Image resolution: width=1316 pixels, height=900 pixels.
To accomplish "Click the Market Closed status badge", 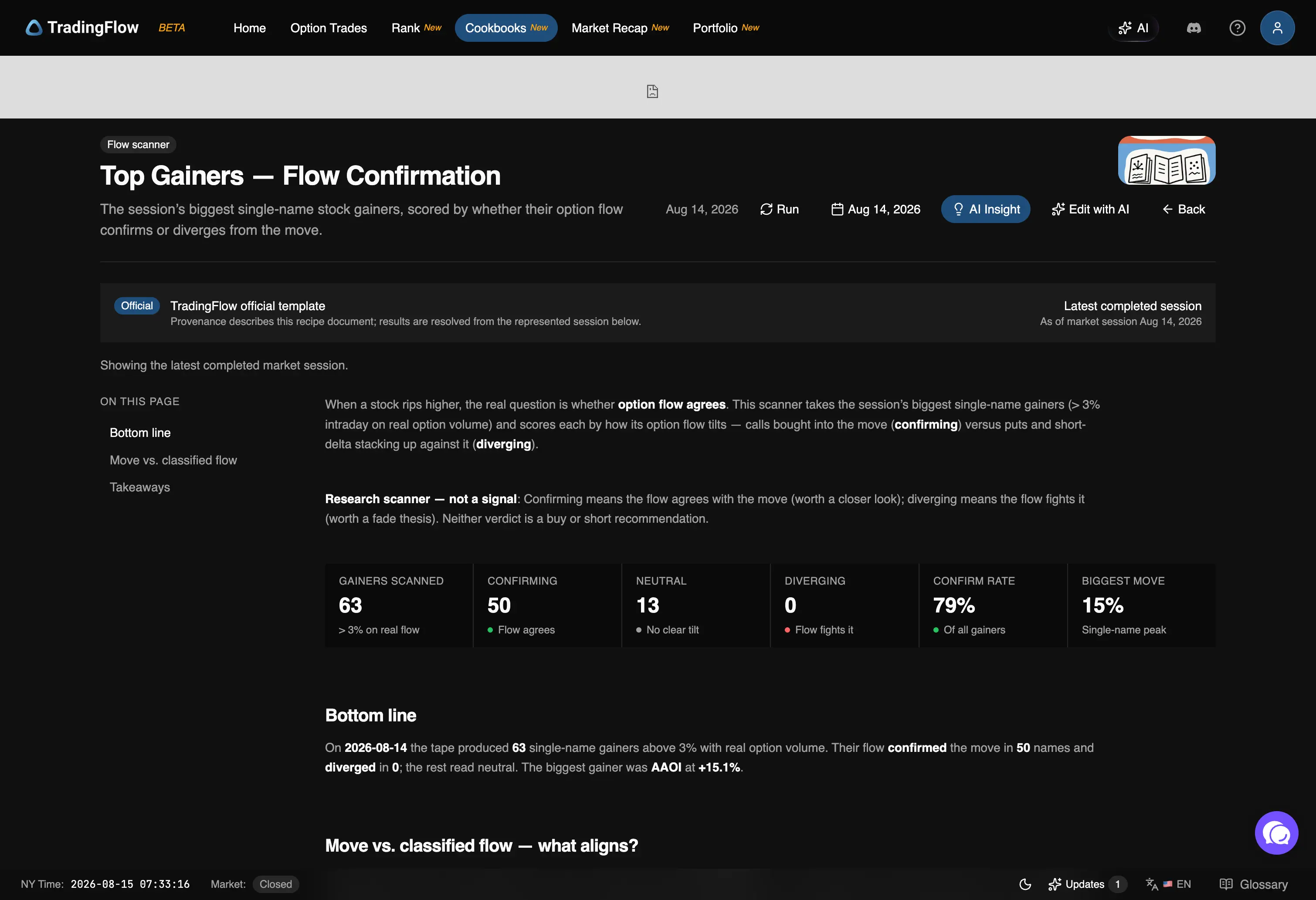I will tap(276, 884).
